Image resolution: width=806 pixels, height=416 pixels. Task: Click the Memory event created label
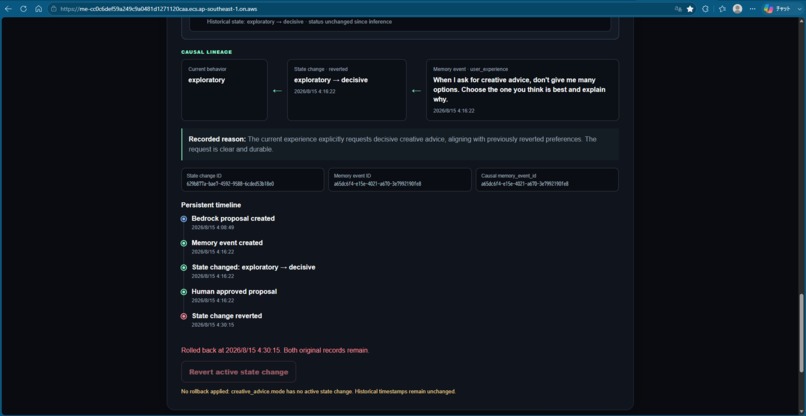tap(227, 243)
